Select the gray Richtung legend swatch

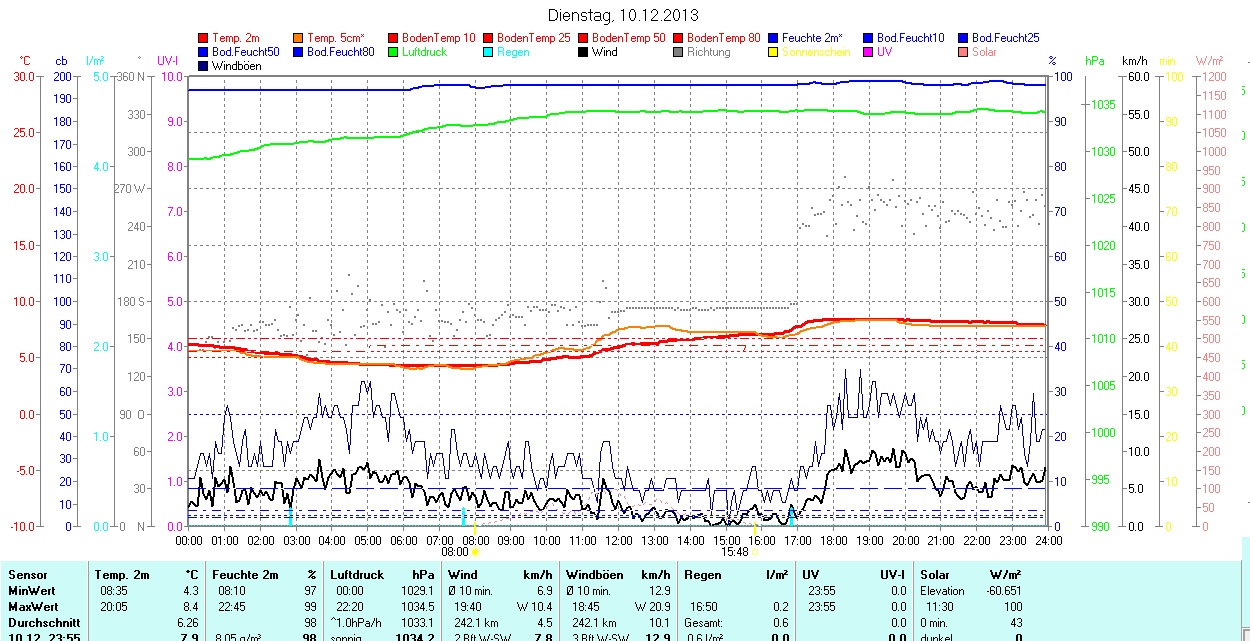click(x=680, y=52)
